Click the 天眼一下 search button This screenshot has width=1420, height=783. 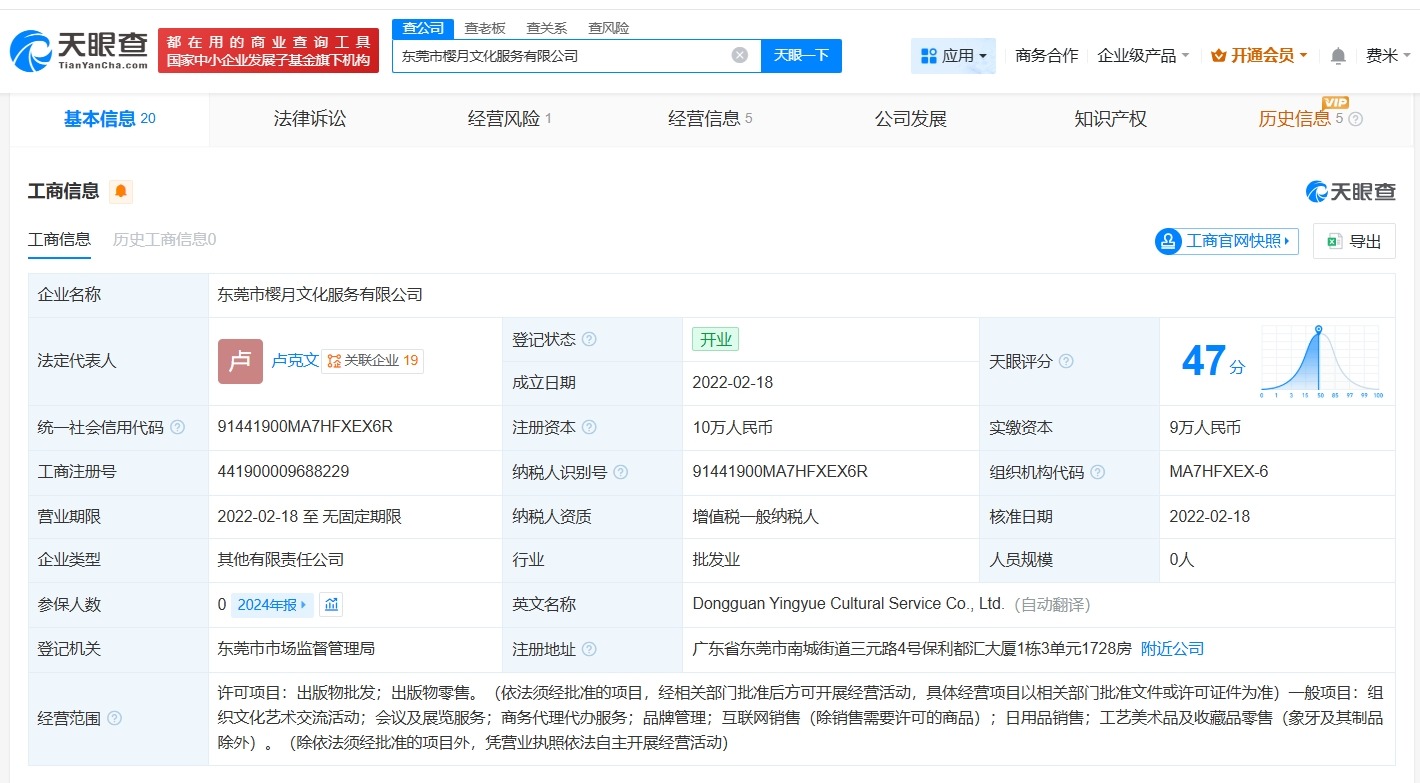tap(803, 55)
